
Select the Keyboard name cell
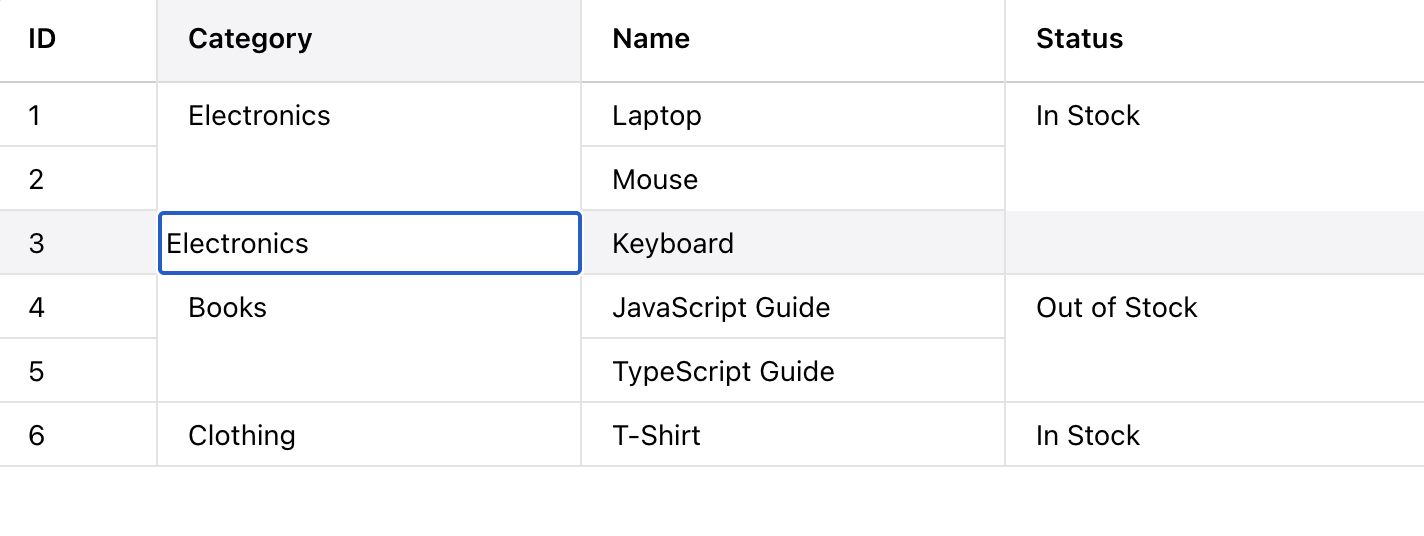click(x=673, y=244)
